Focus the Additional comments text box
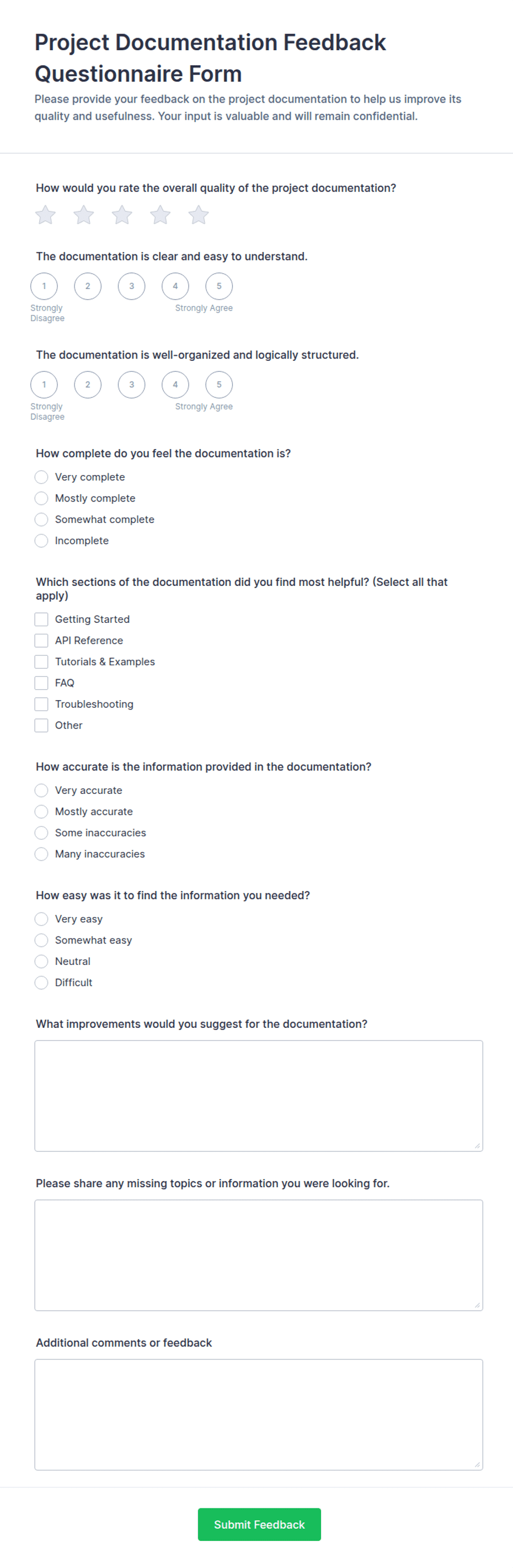This screenshot has width=513, height=1568. (259, 1415)
